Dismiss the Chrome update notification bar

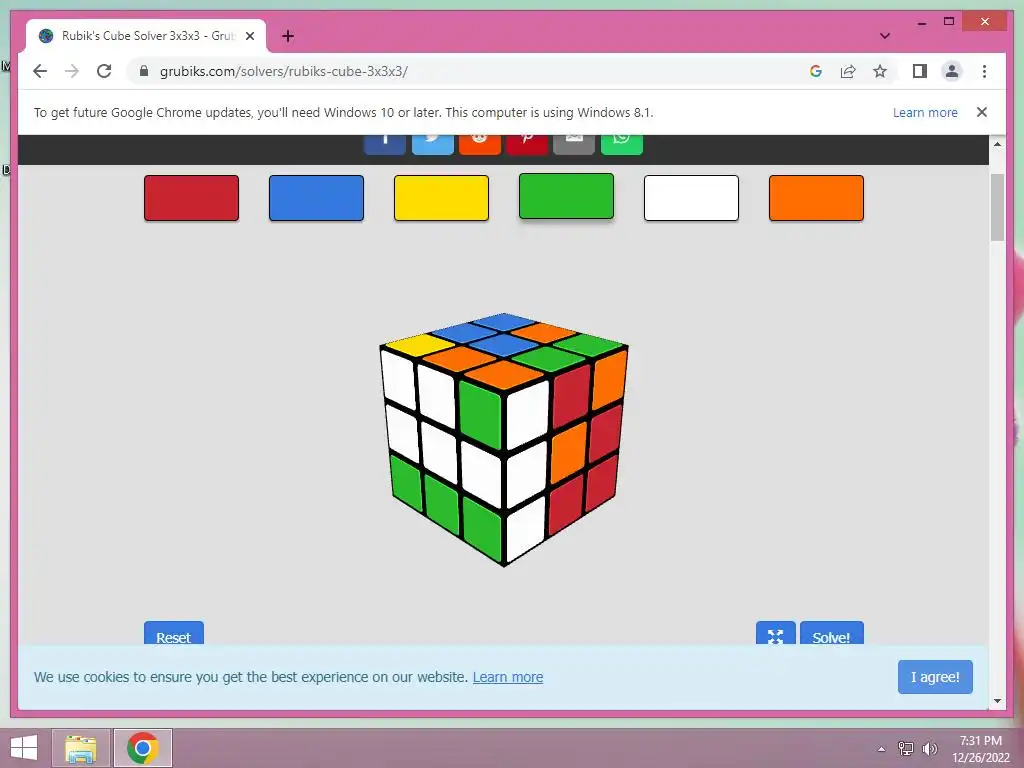point(982,112)
